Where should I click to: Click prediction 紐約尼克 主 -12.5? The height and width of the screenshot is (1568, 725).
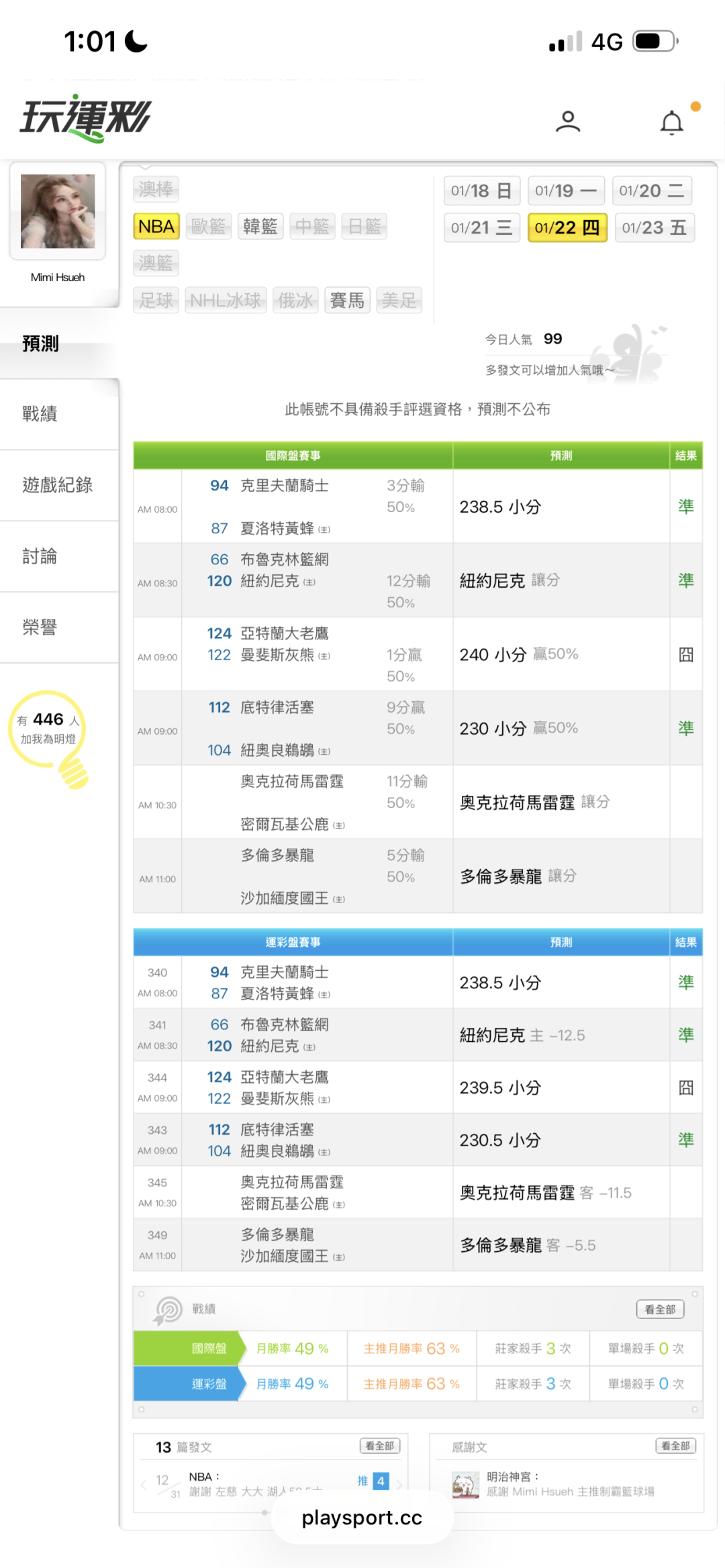pyautogui.click(x=522, y=1035)
